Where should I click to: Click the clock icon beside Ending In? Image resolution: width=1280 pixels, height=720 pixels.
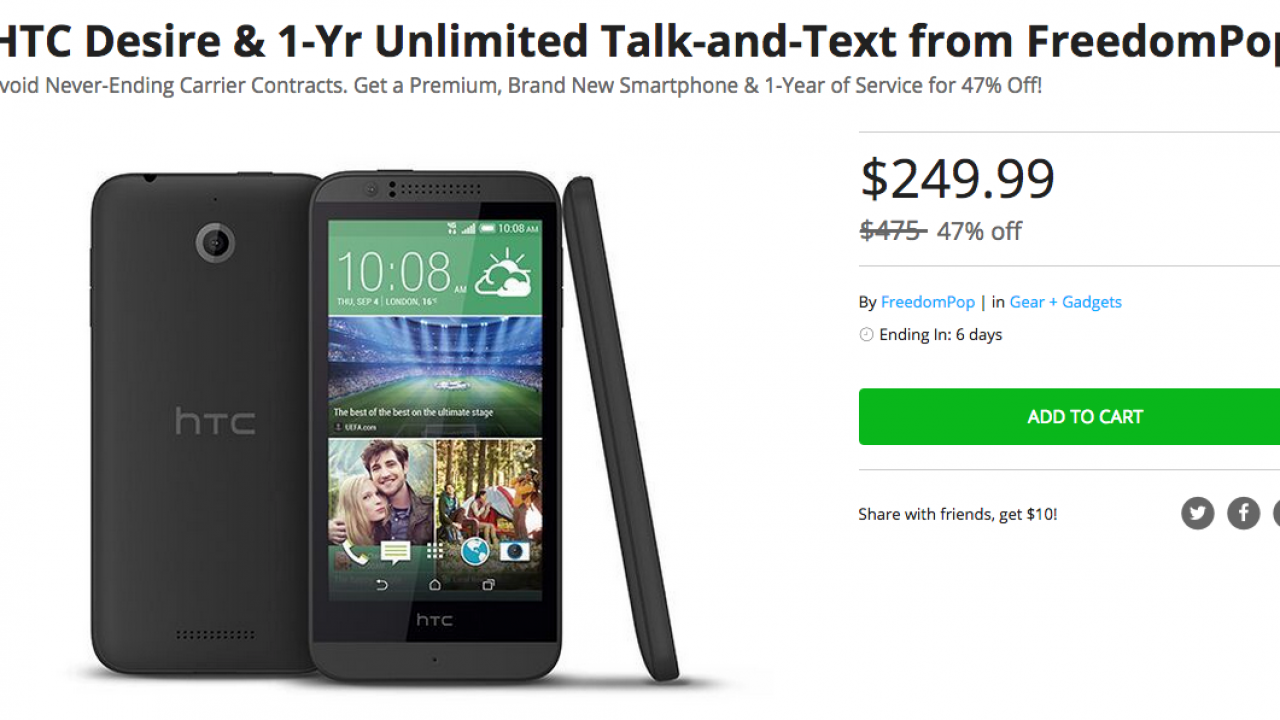point(866,335)
